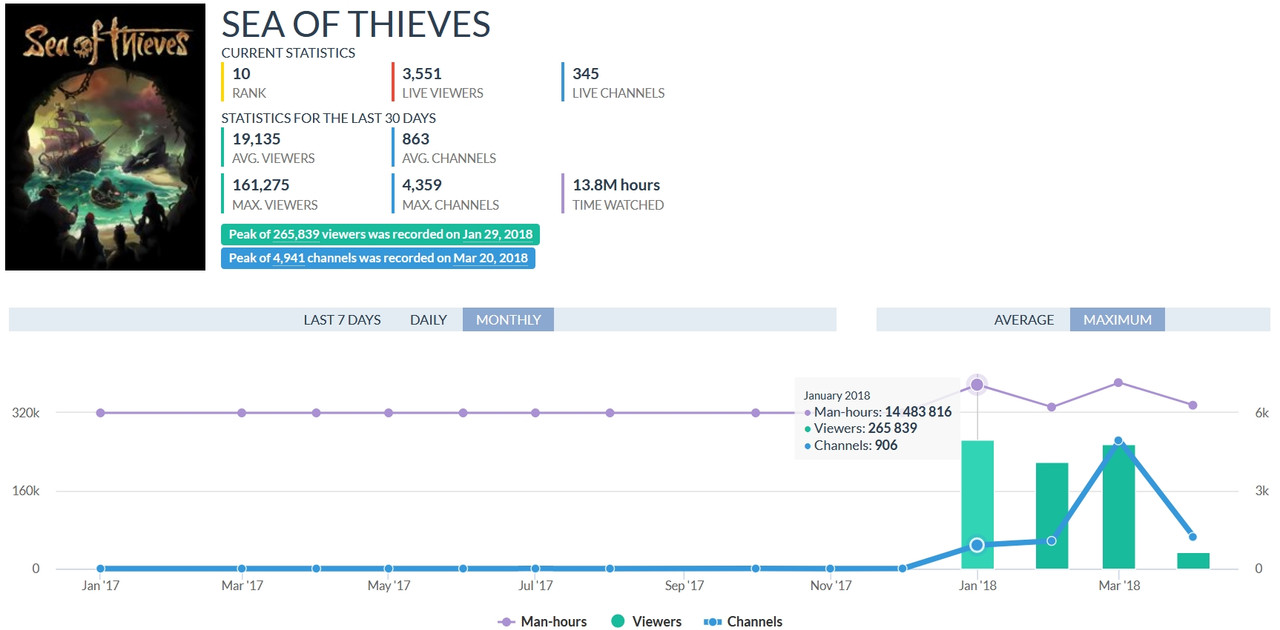This screenshot has height=630, width=1280.
Task: Click the February 2018 viewers bar
Action: tap(1051, 516)
